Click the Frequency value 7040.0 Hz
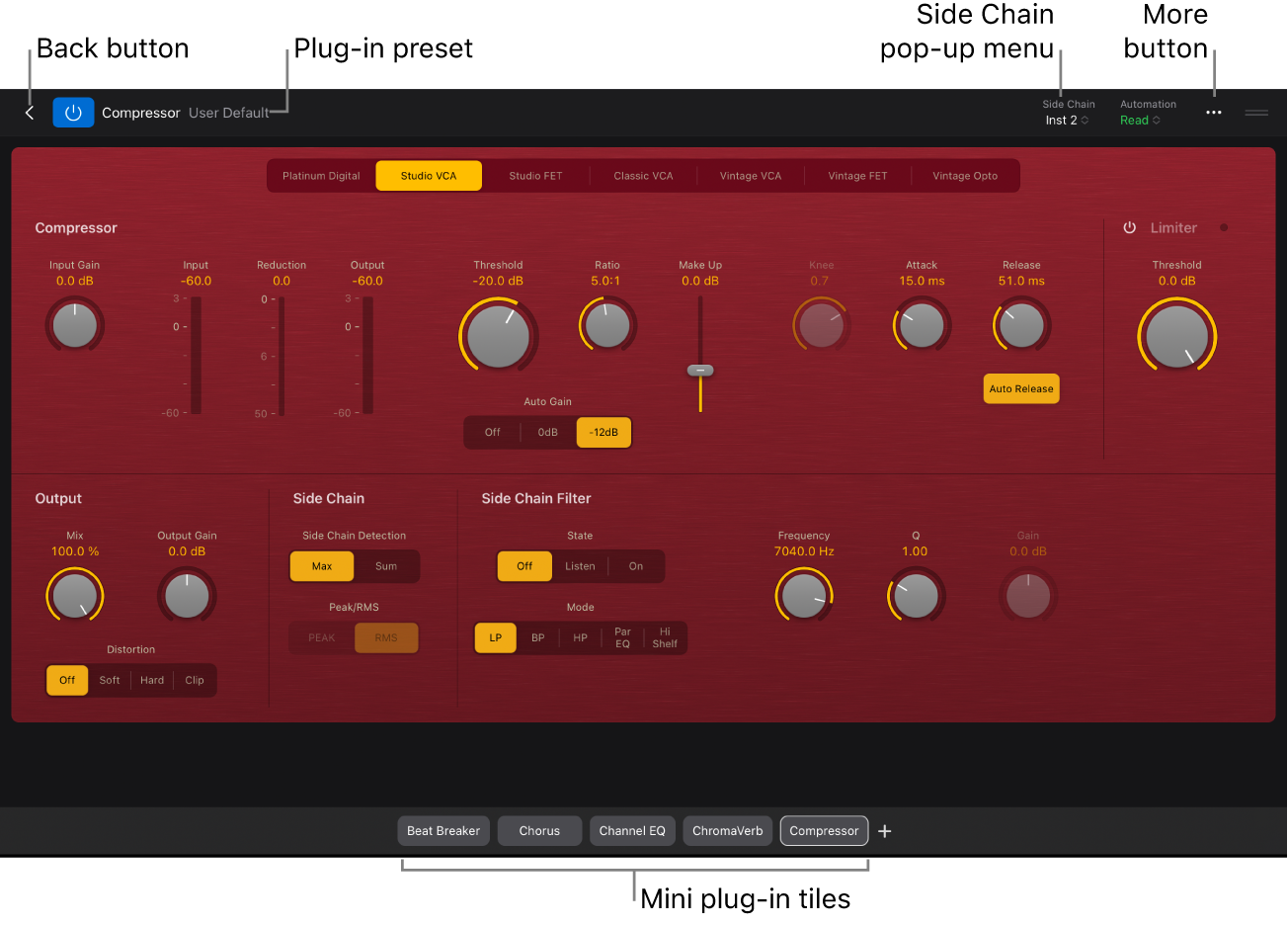This screenshot has height=925, width=1288. coord(804,551)
